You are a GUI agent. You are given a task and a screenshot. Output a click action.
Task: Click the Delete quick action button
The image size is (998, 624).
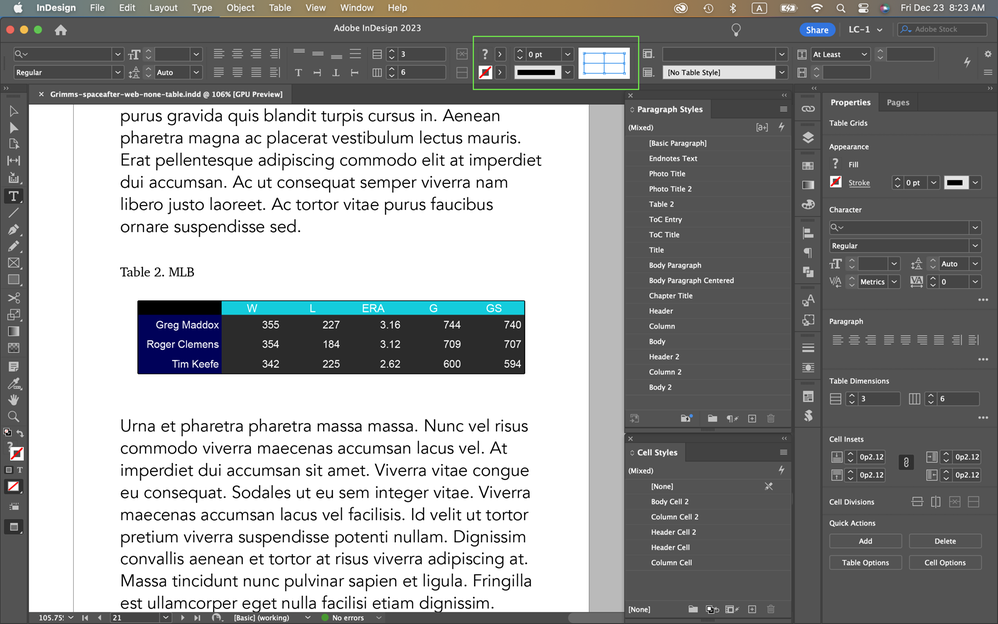point(945,541)
